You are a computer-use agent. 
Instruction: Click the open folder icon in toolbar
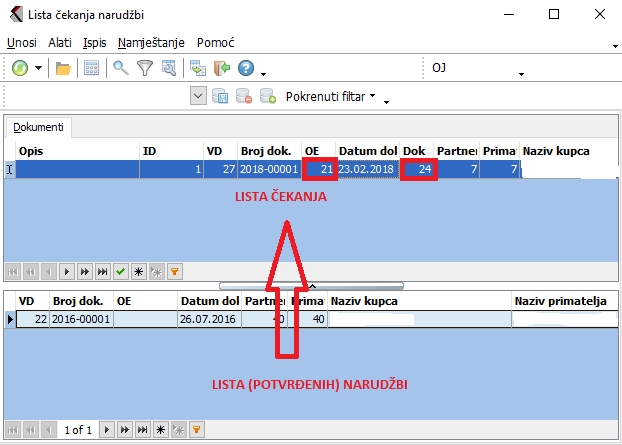63,68
